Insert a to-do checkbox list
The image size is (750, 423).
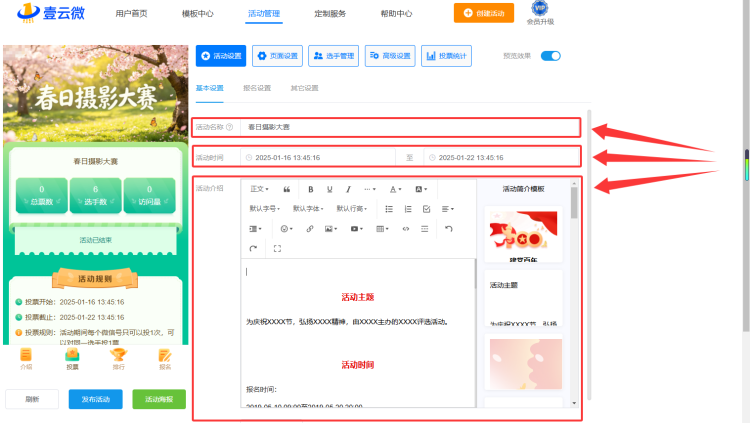click(x=426, y=209)
